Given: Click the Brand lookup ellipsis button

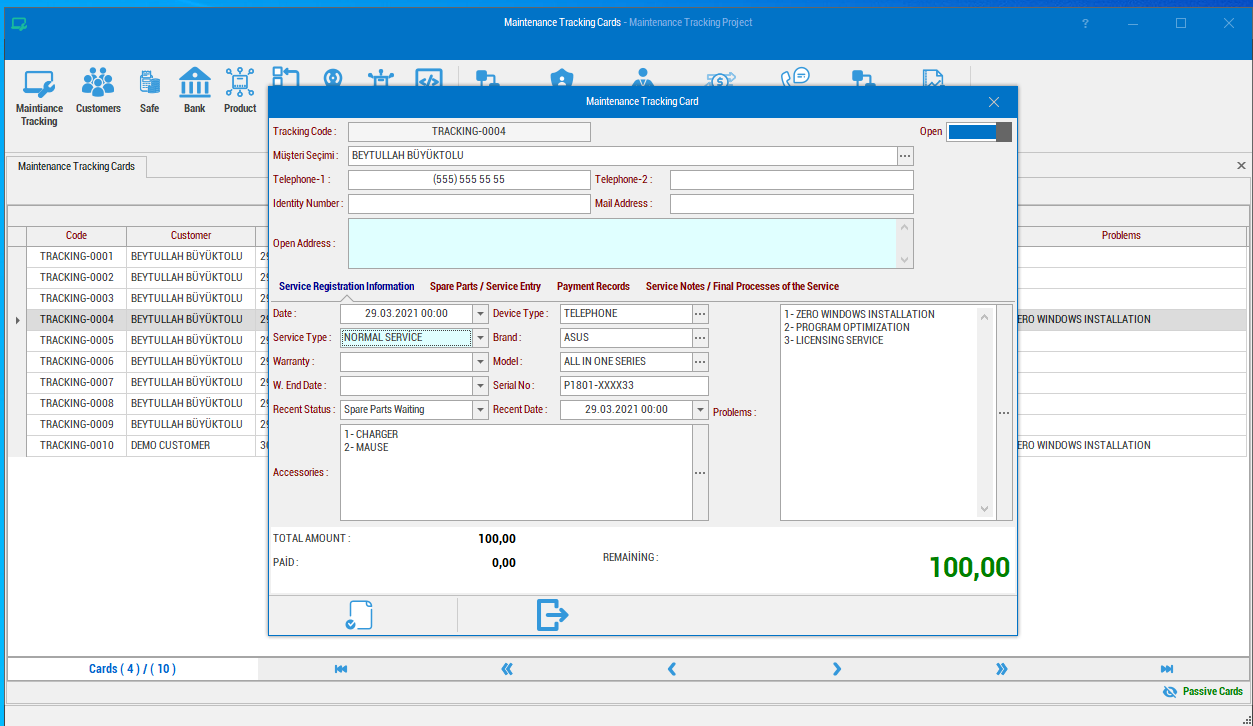Looking at the screenshot, I should 700,338.
